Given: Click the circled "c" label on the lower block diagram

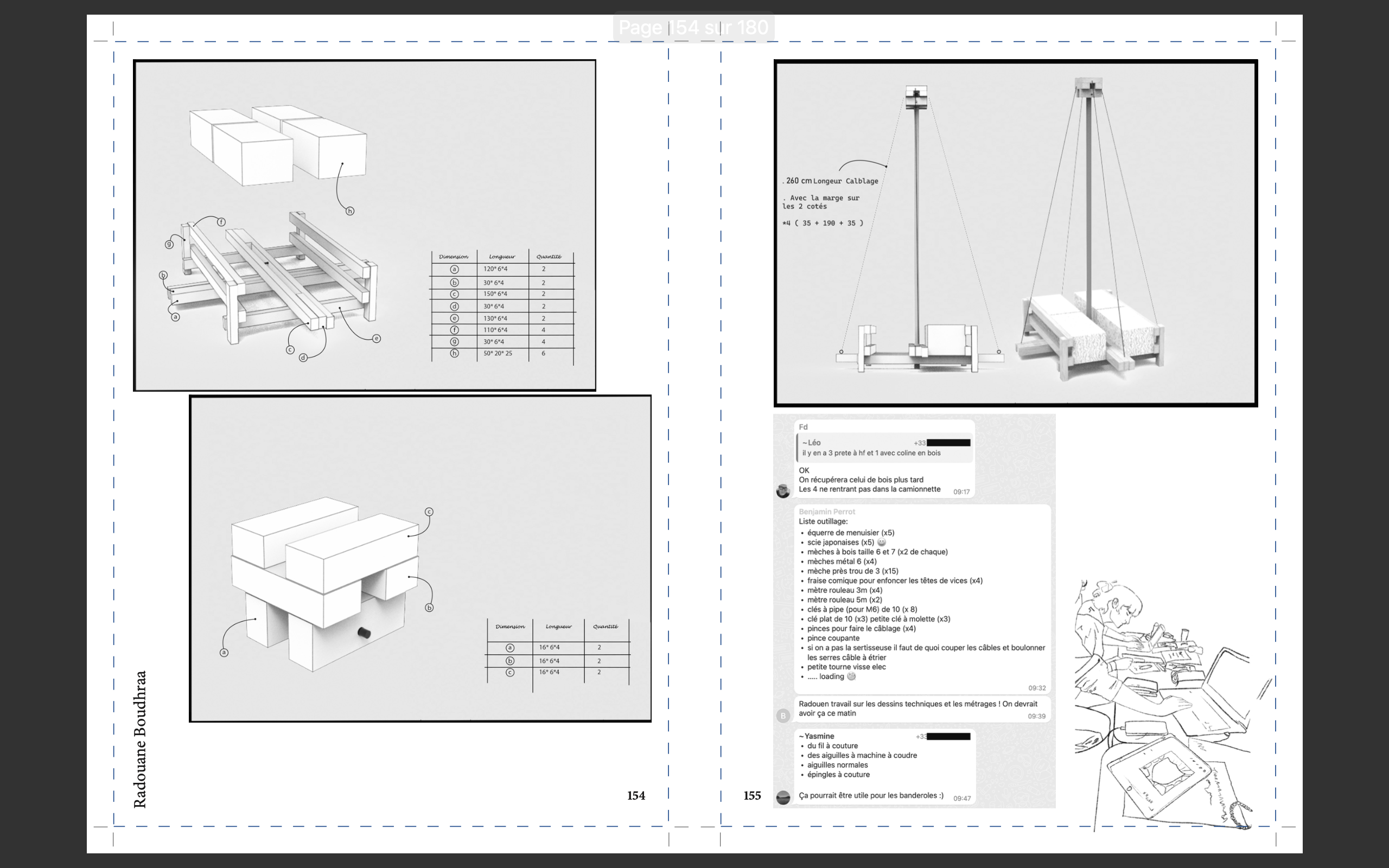Looking at the screenshot, I should tap(429, 512).
